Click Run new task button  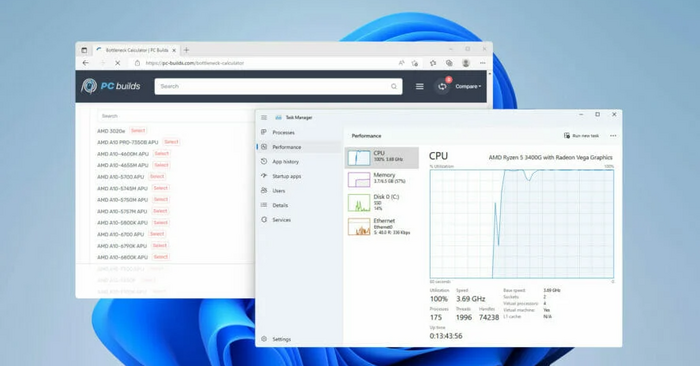[581, 136]
